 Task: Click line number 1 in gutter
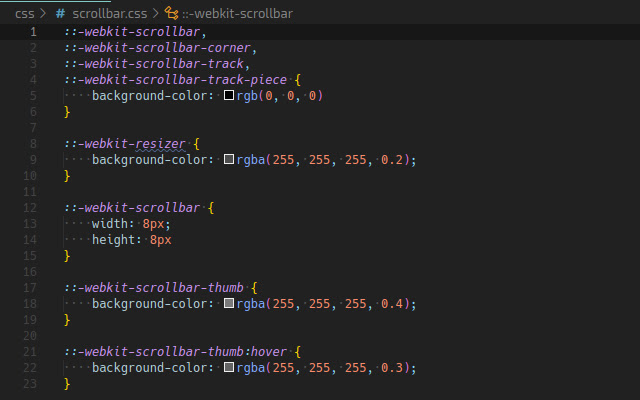click(x=33, y=31)
